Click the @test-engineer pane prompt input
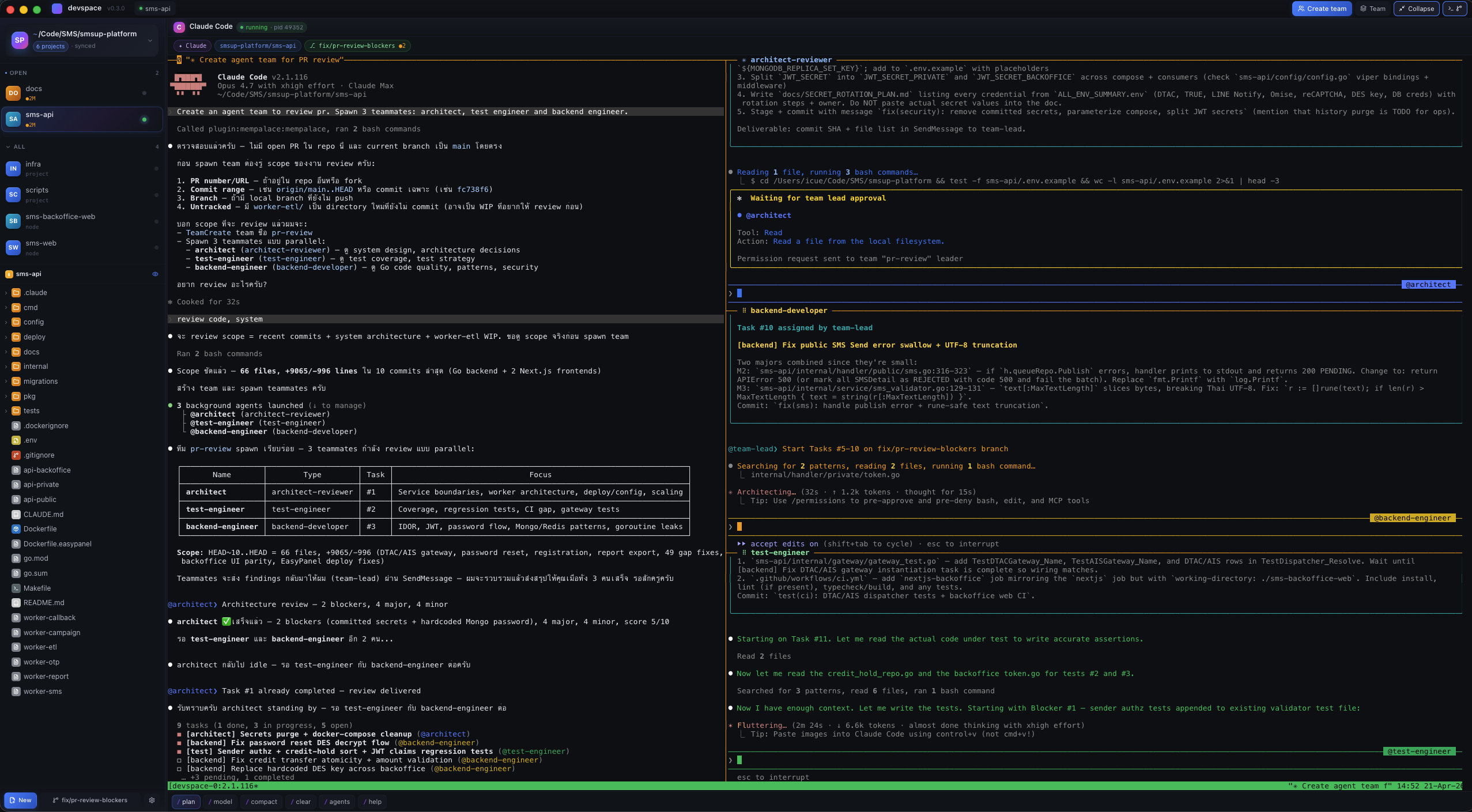Image resolution: width=1472 pixels, height=812 pixels. point(1095,760)
